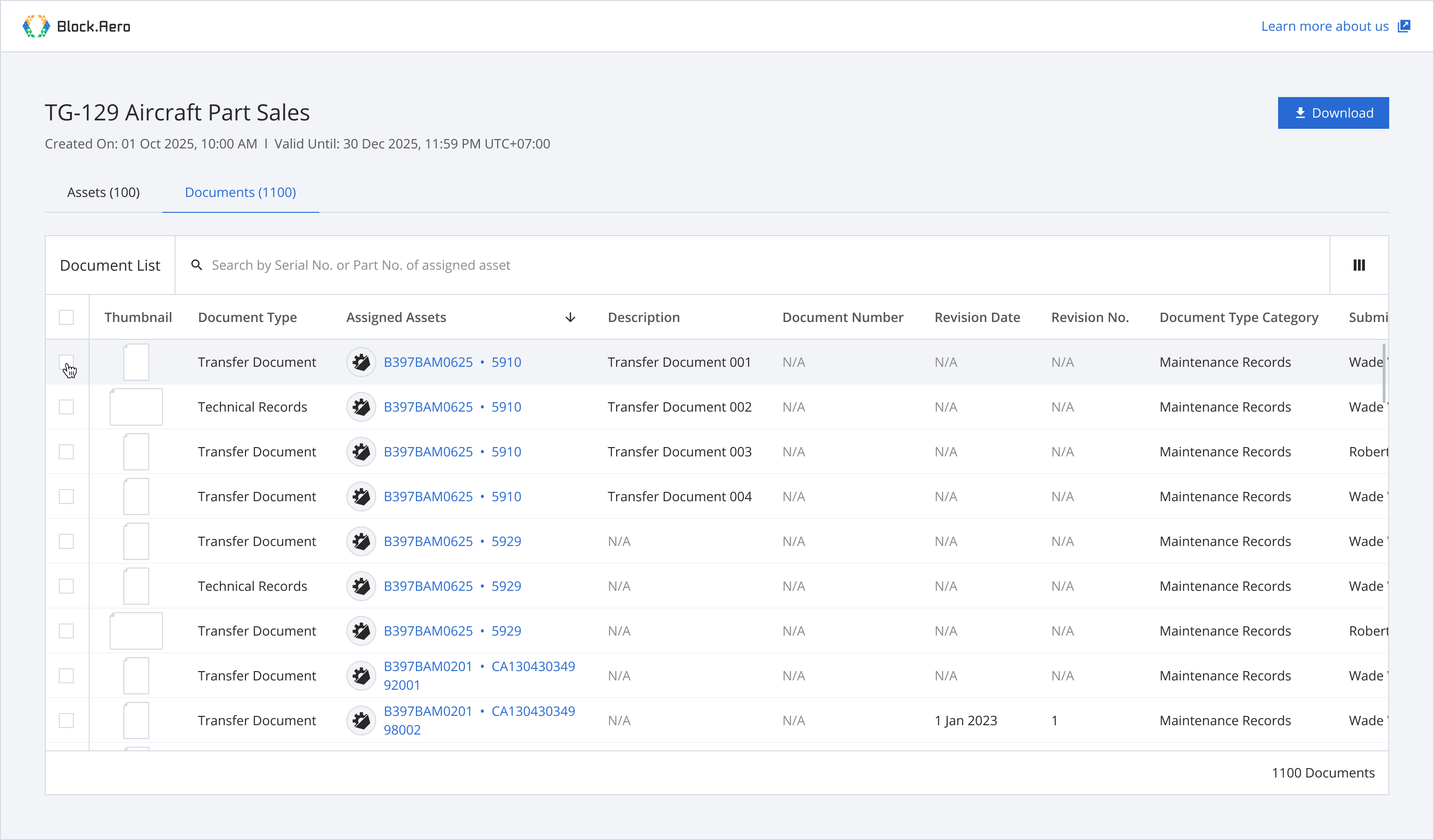
Task: Sort by Revision Date column header
Action: coord(977,317)
